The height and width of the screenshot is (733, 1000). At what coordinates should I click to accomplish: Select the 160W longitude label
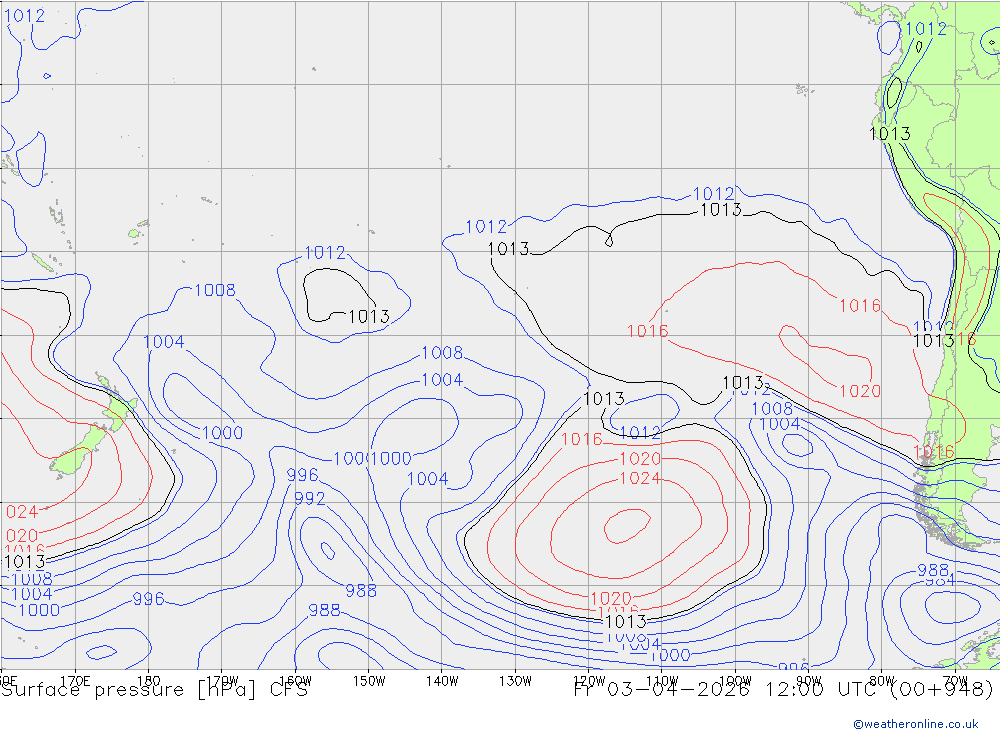pyautogui.click(x=295, y=681)
